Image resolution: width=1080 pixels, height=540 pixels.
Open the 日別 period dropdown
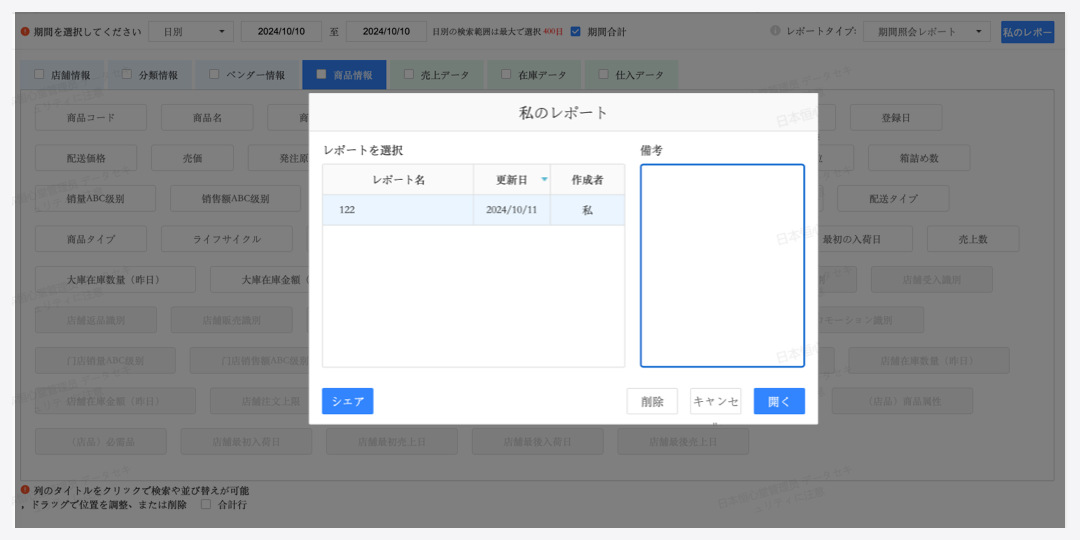click(192, 32)
